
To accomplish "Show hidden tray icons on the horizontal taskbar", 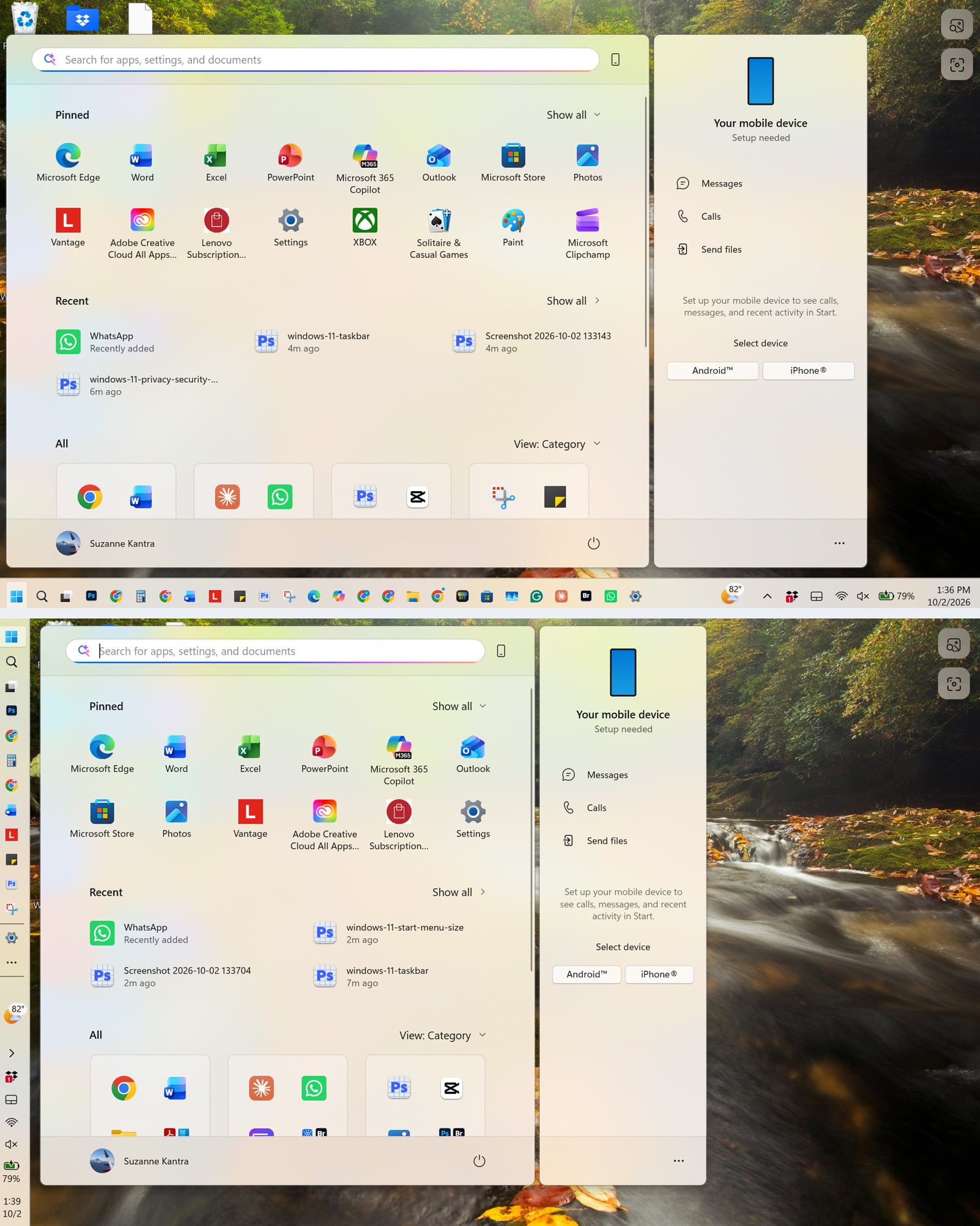I will [x=767, y=596].
